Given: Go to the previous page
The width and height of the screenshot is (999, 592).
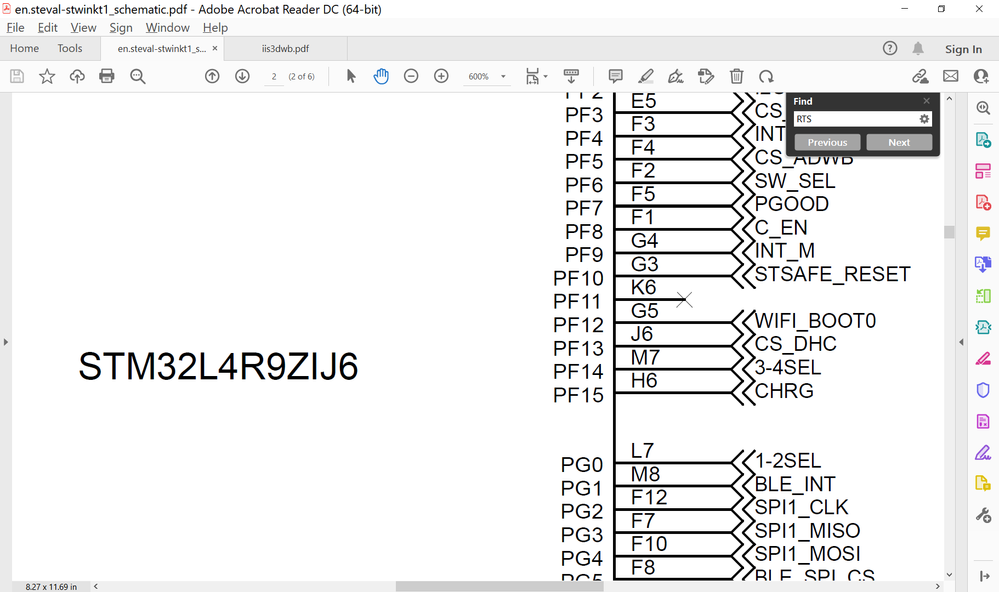Looking at the screenshot, I should click(x=212, y=76).
